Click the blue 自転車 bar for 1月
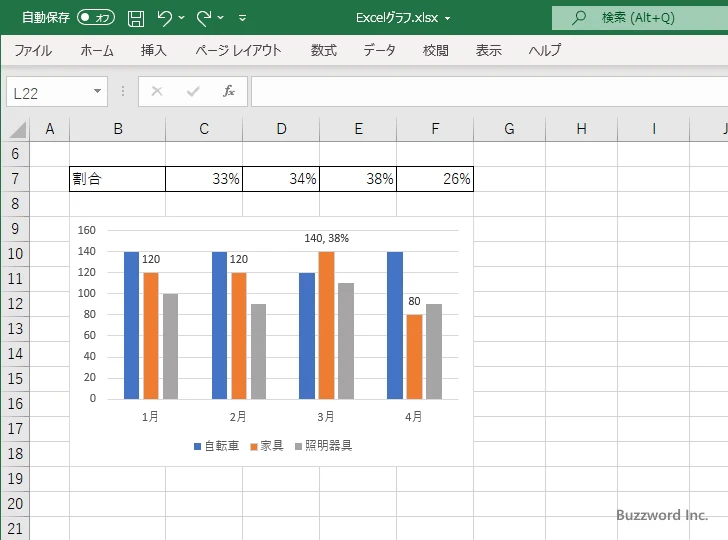 [x=131, y=325]
